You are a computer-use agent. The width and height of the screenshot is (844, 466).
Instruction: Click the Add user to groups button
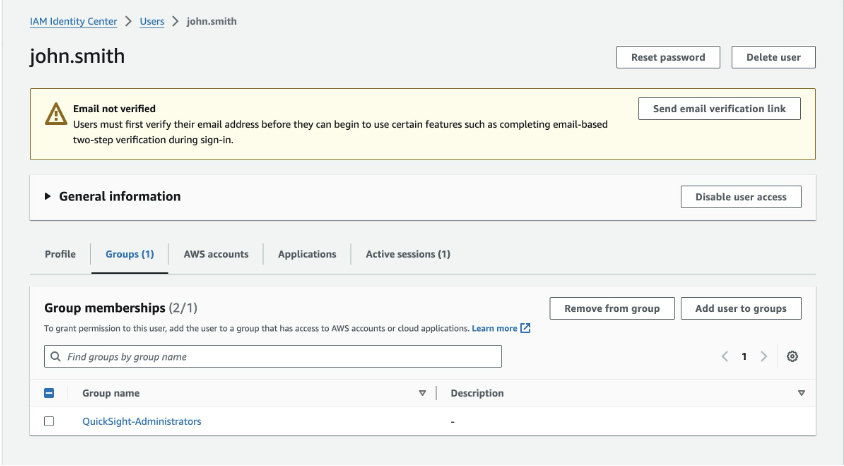741,308
